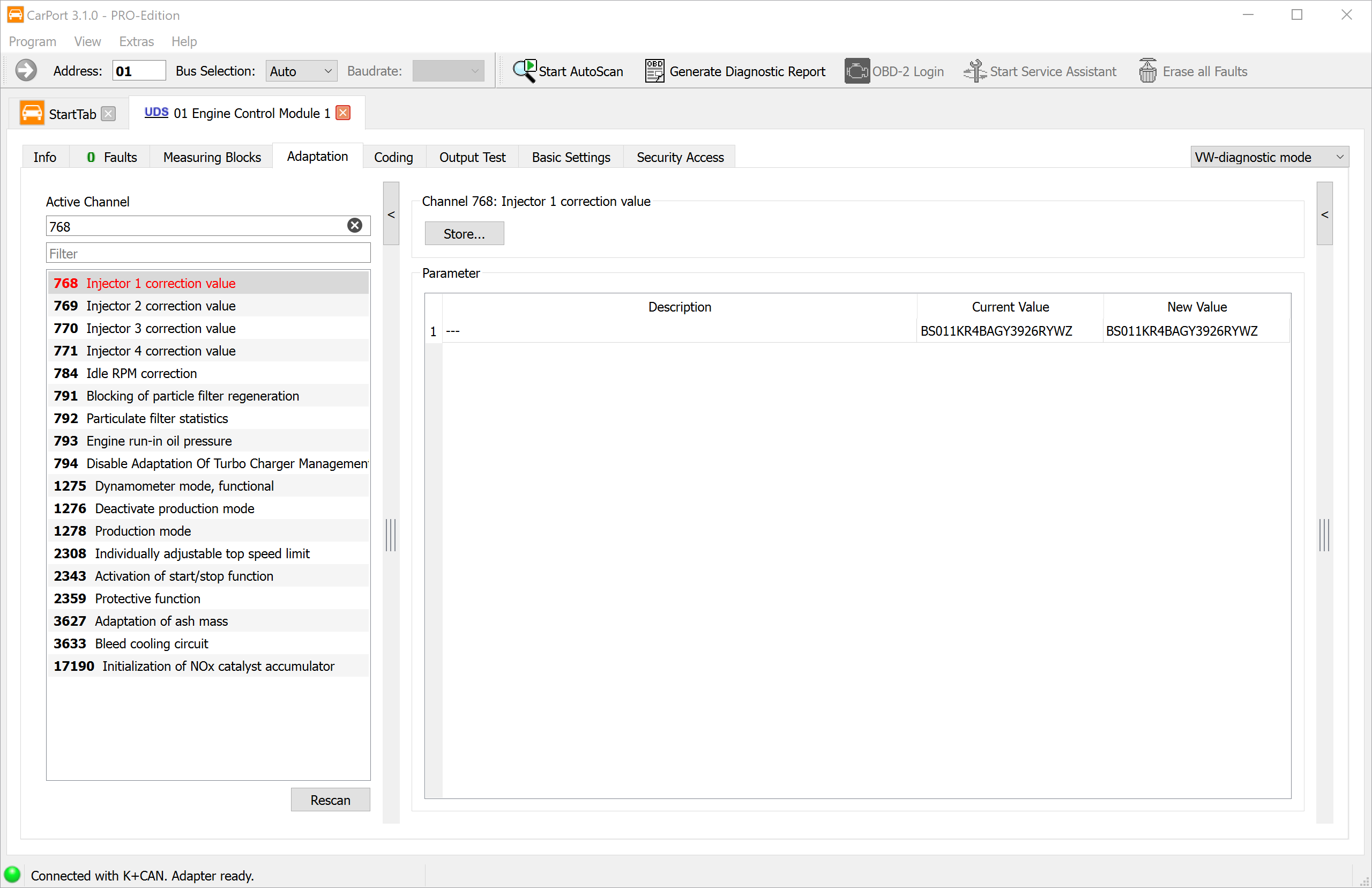This screenshot has height=888, width=1372.
Task: Open the VW-diagnostic mode dropdown
Action: tap(1270, 157)
